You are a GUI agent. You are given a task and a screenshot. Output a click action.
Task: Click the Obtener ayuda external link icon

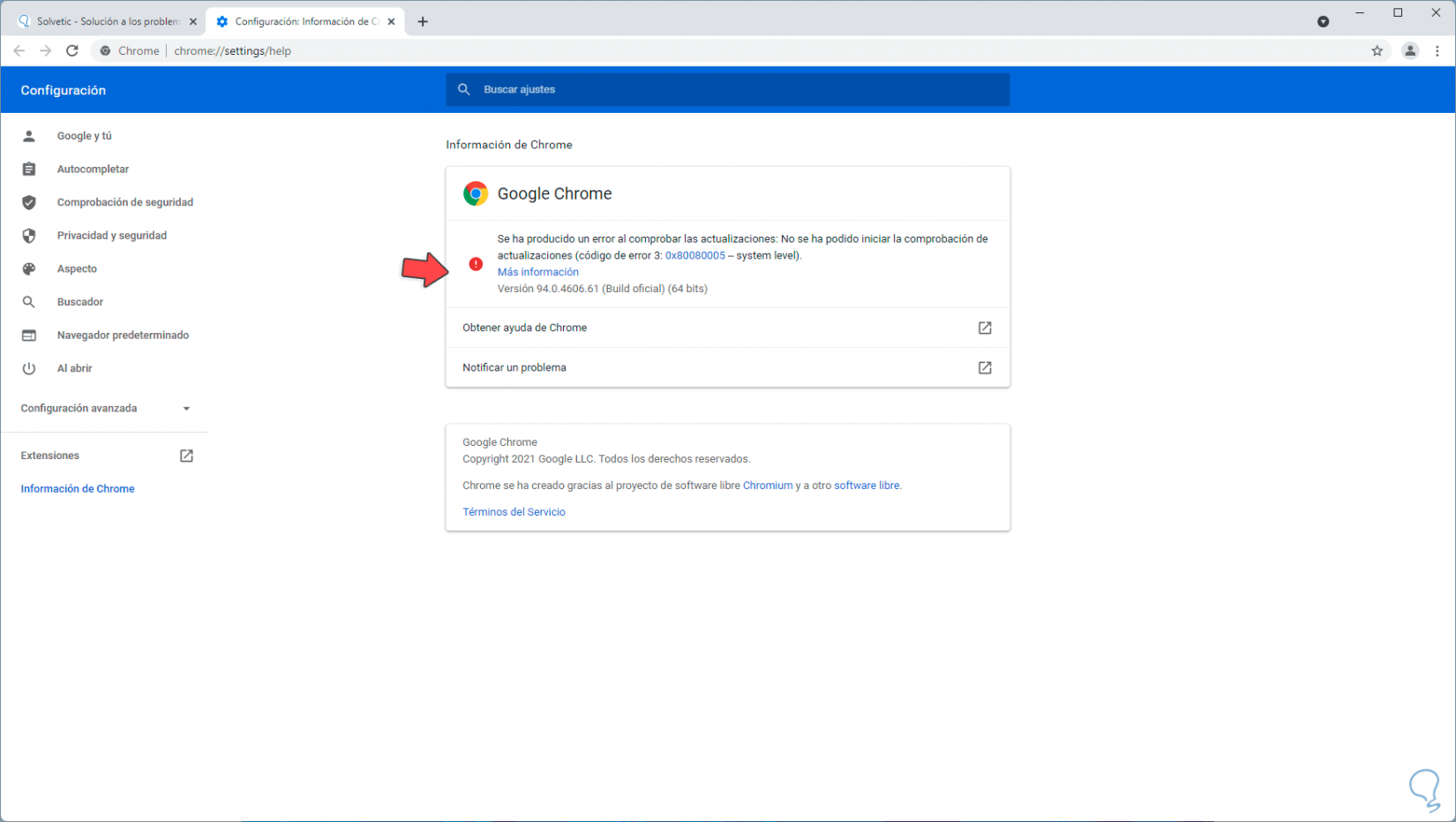(x=985, y=328)
